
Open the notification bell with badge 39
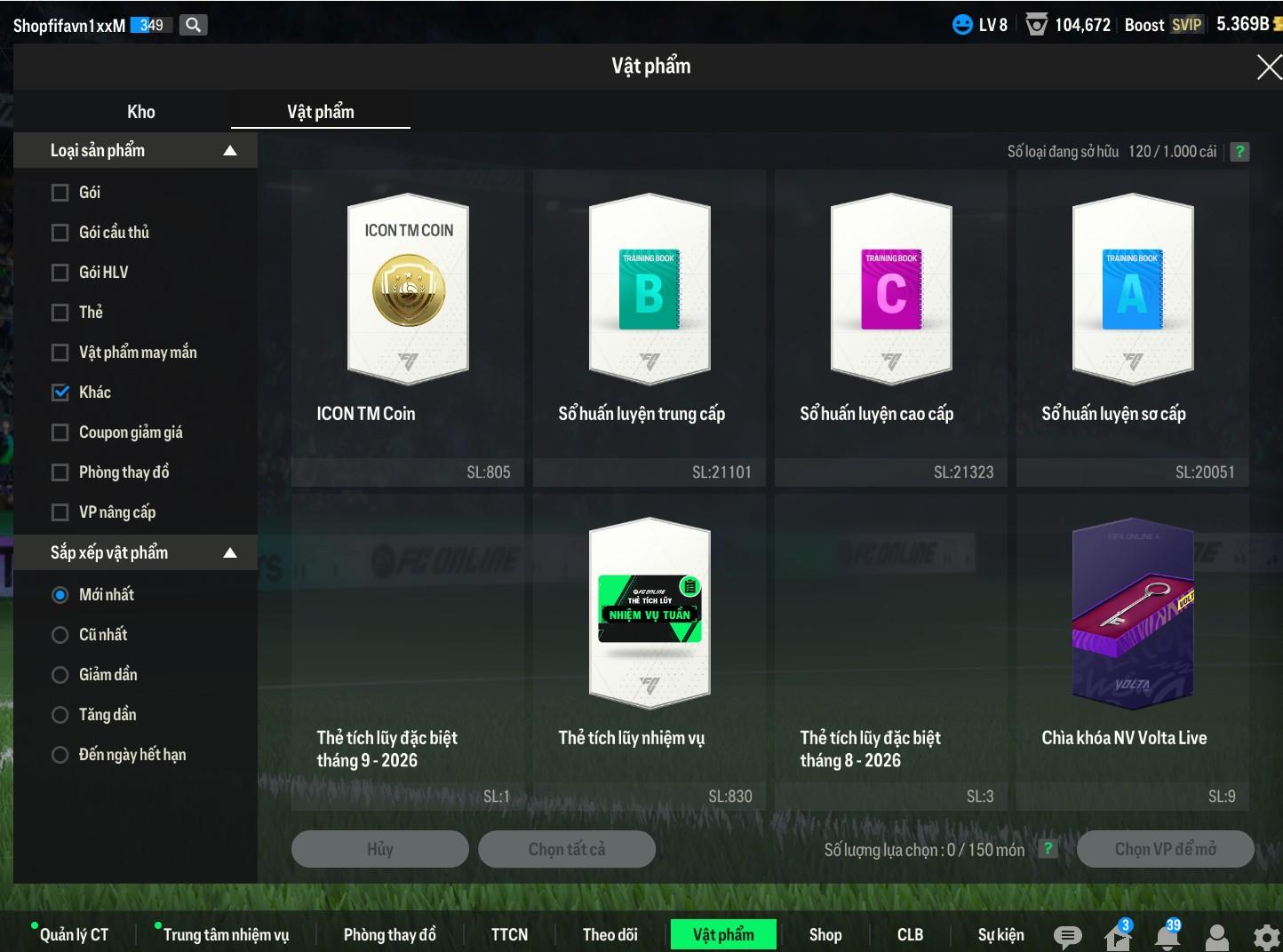click(1167, 935)
